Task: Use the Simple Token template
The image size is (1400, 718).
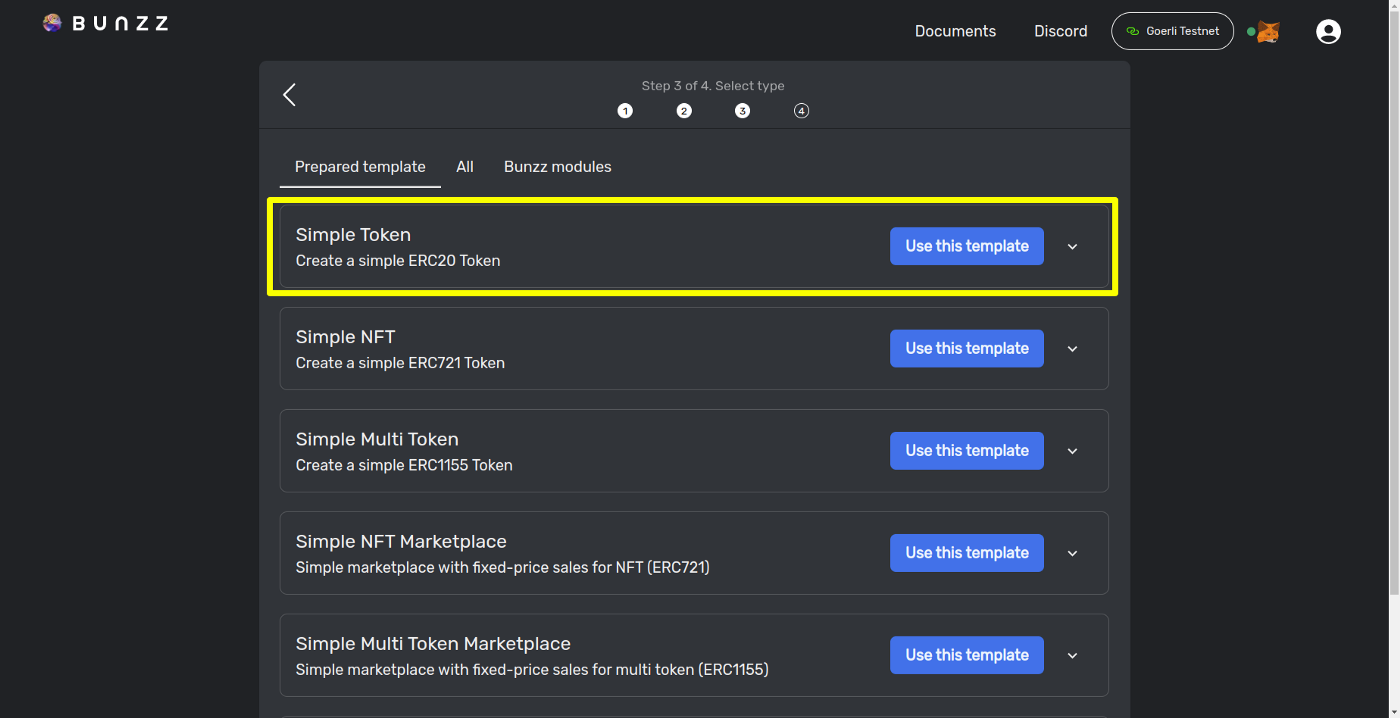Action: pos(966,246)
